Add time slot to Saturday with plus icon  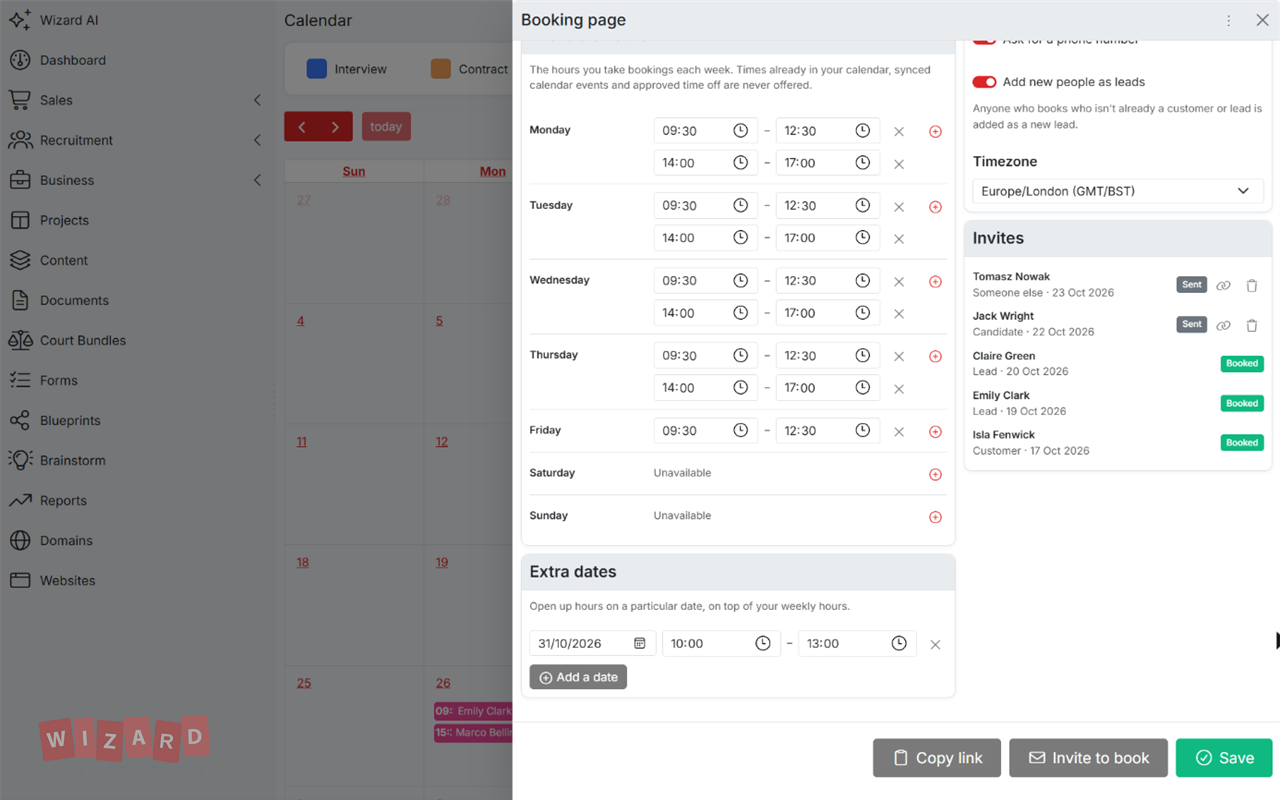pos(935,474)
